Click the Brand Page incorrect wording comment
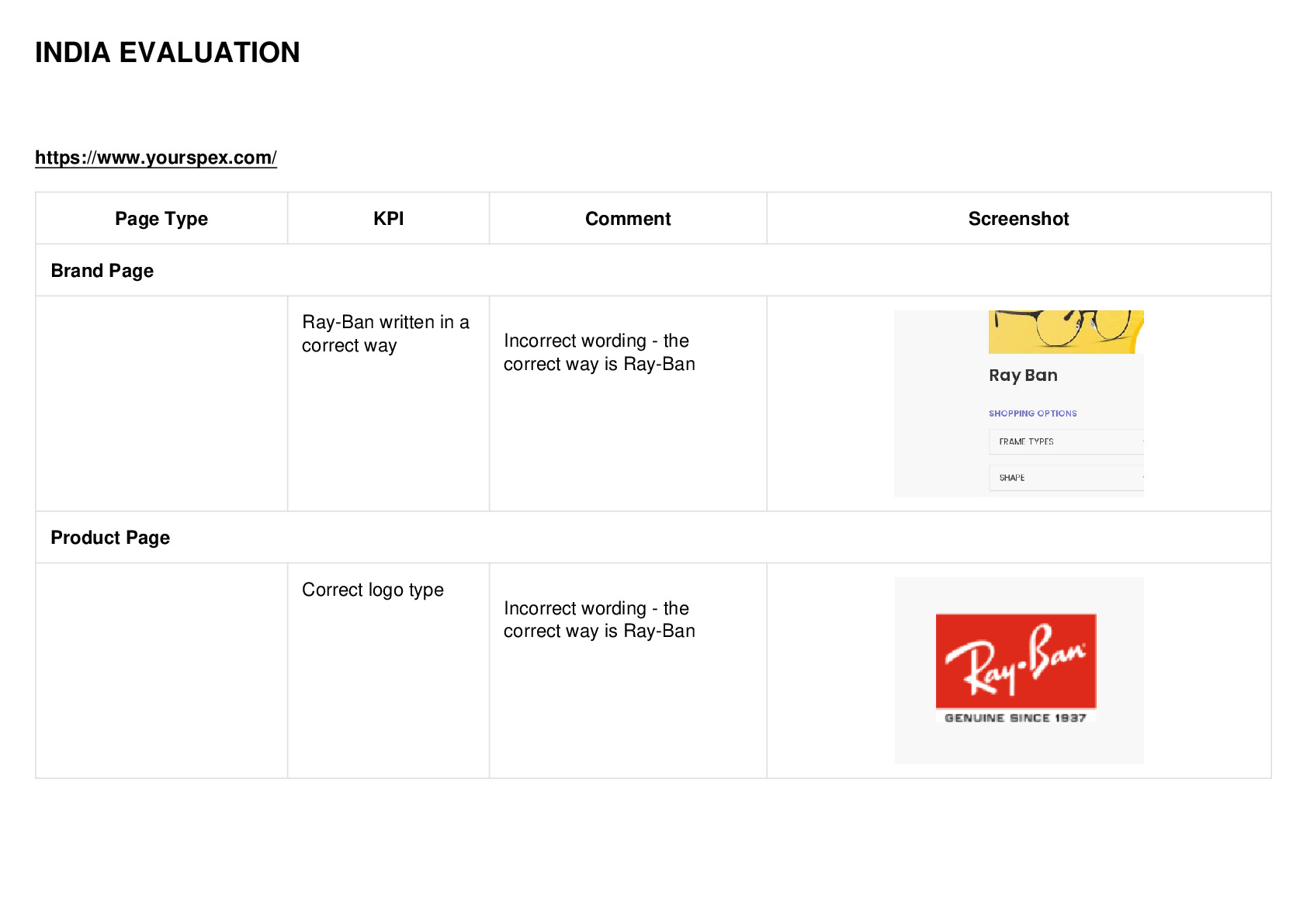1307x924 pixels. coord(599,352)
